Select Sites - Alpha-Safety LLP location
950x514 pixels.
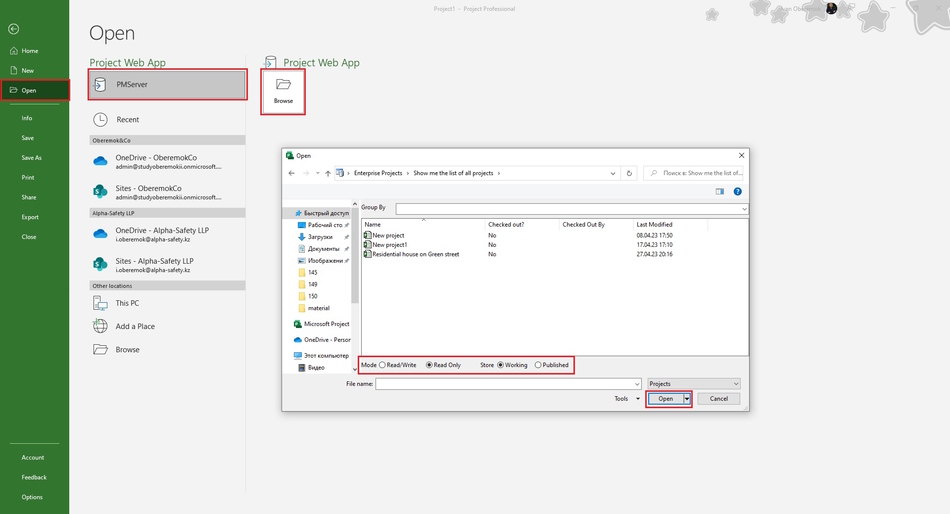(x=167, y=265)
